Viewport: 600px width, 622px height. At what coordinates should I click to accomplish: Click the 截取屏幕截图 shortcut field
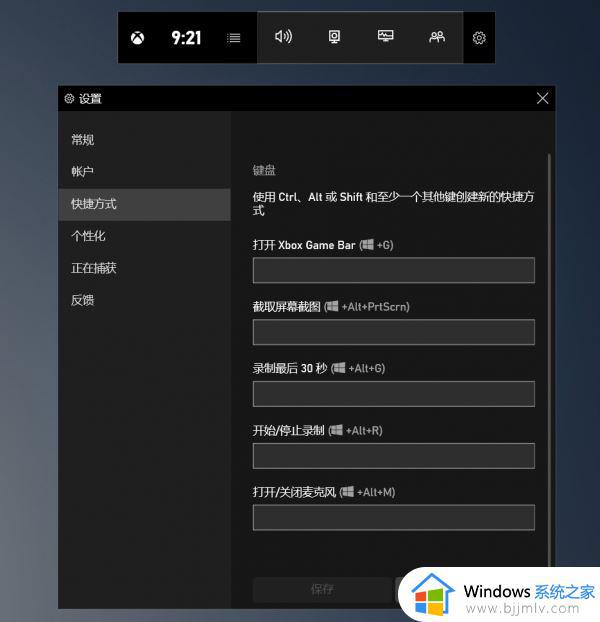click(x=394, y=332)
